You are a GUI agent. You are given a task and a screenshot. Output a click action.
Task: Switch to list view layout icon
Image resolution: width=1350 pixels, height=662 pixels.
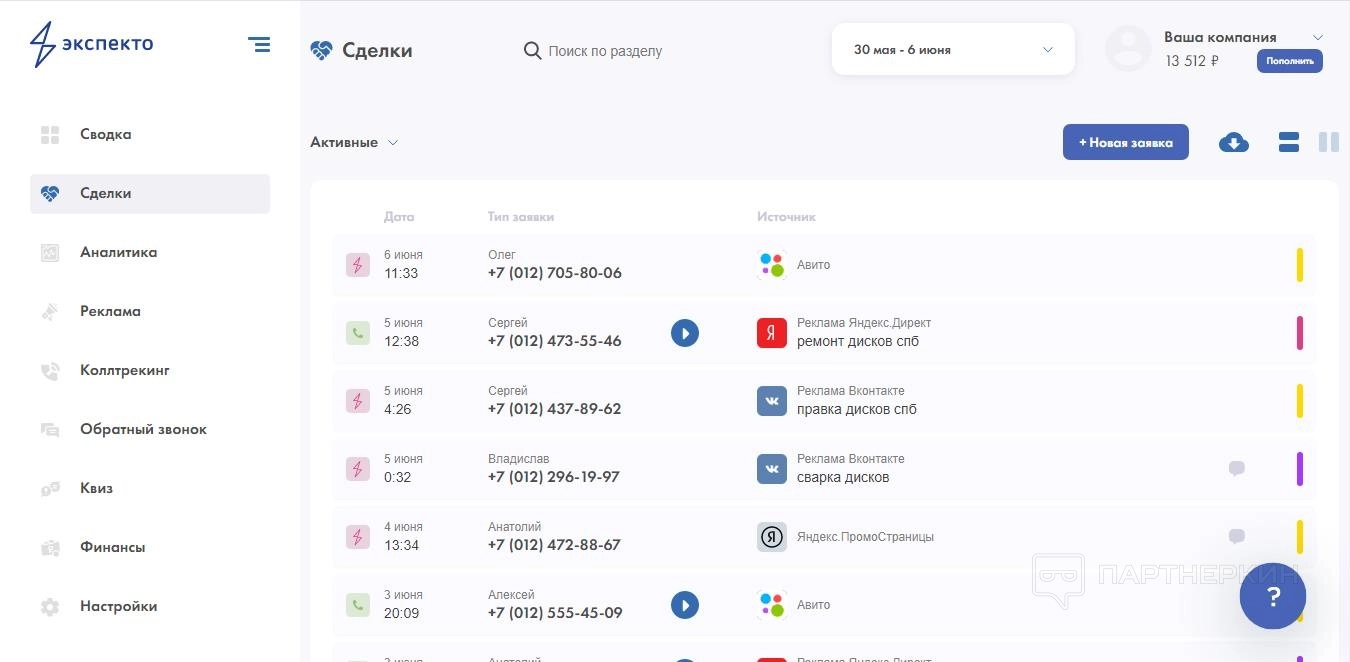(1289, 142)
